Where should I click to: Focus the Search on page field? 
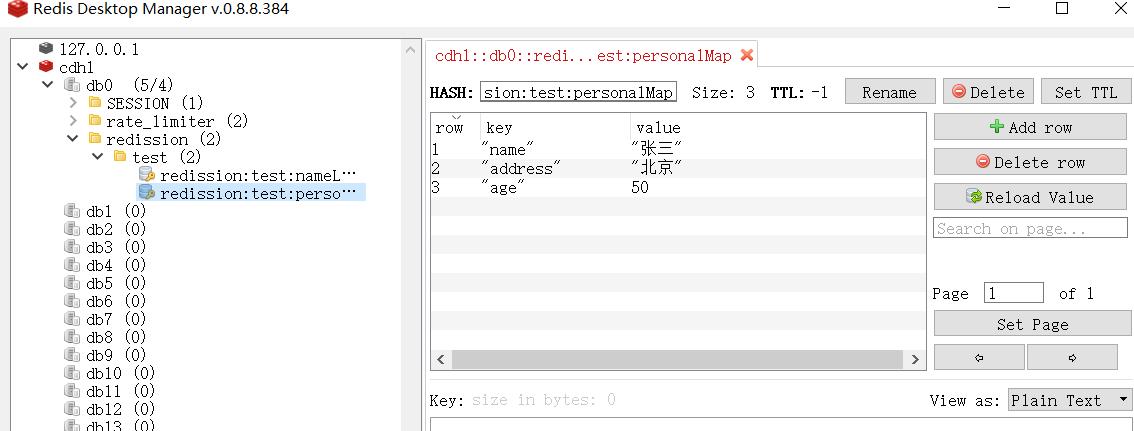[x=1030, y=229]
